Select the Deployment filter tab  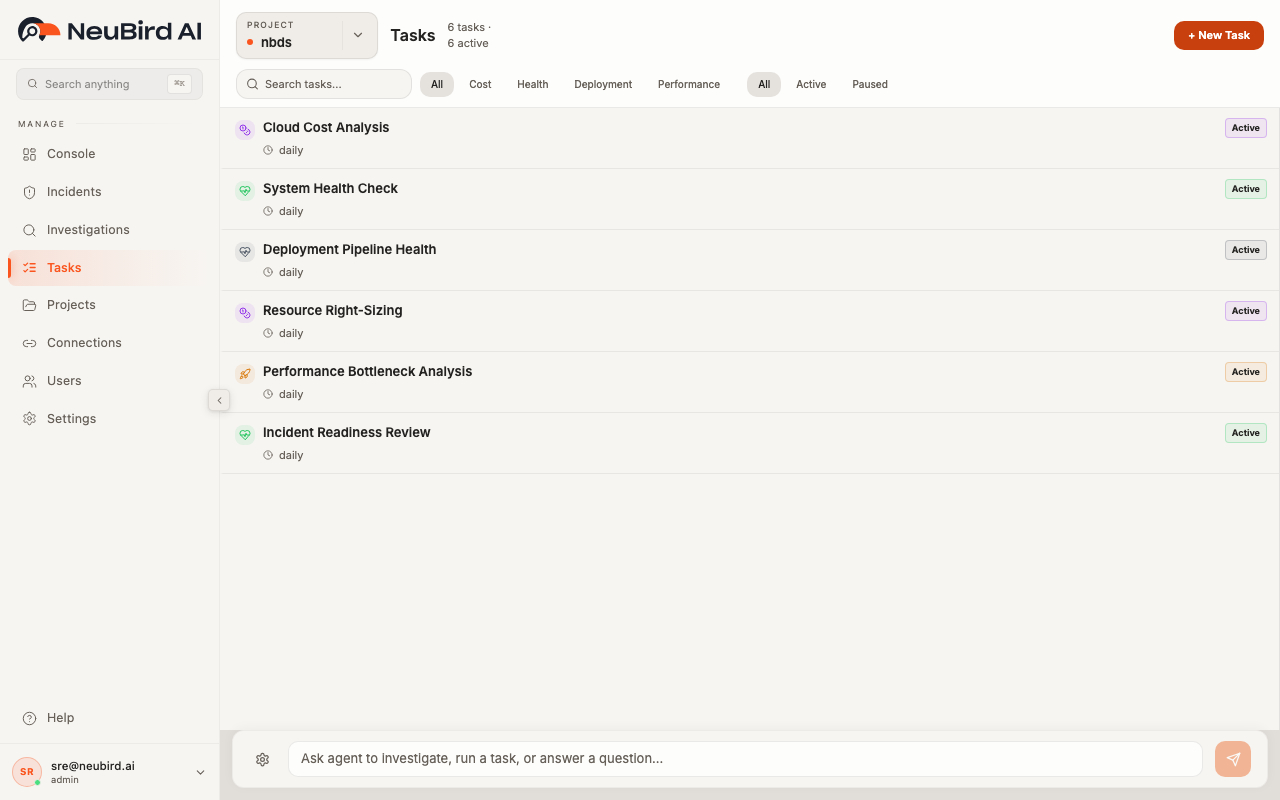[602, 84]
